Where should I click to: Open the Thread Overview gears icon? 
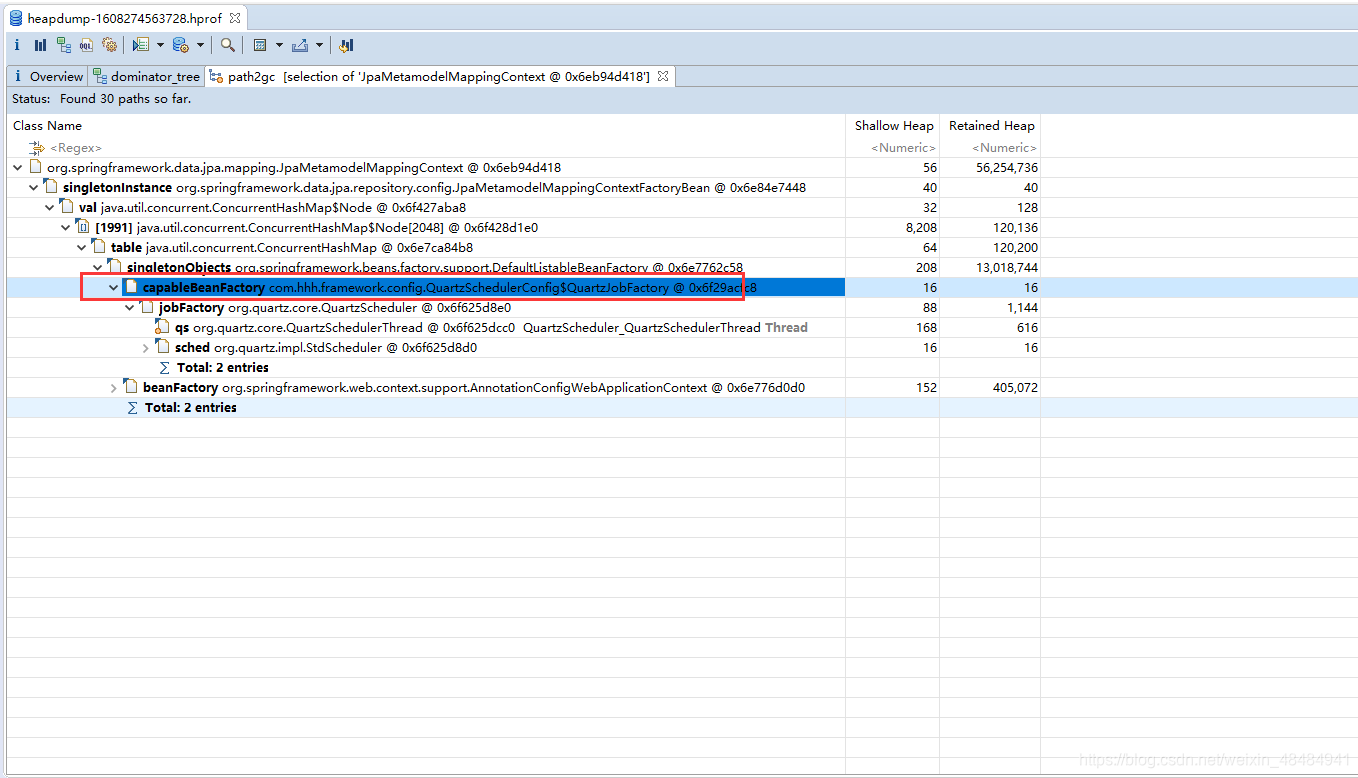click(109, 45)
